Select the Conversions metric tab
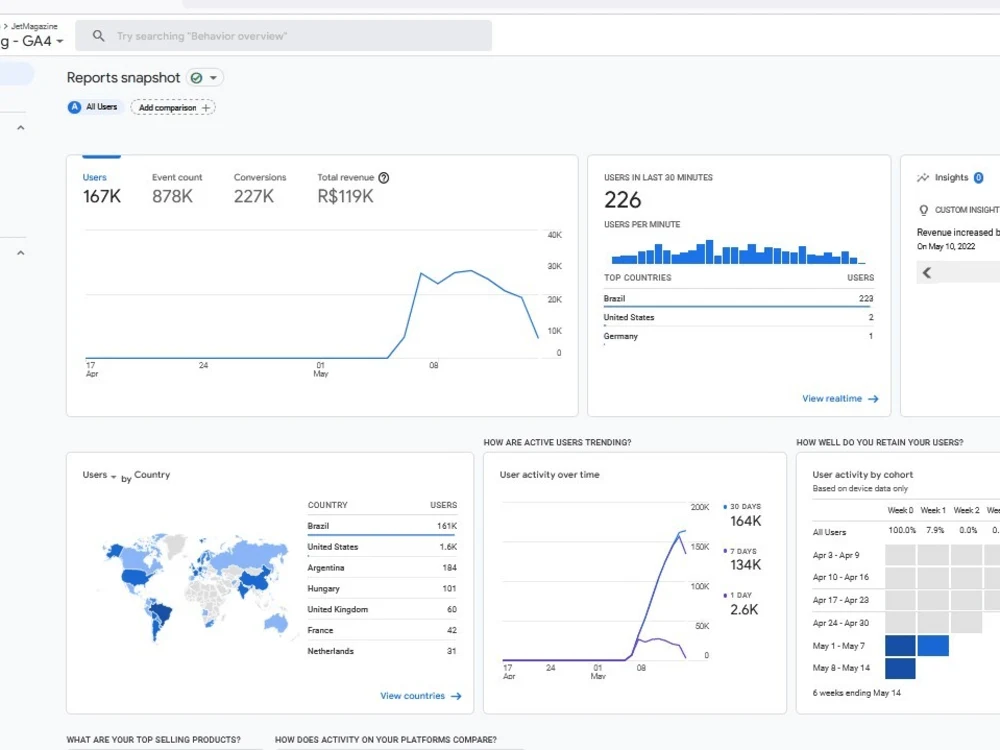The image size is (1000, 750). tap(260, 189)
